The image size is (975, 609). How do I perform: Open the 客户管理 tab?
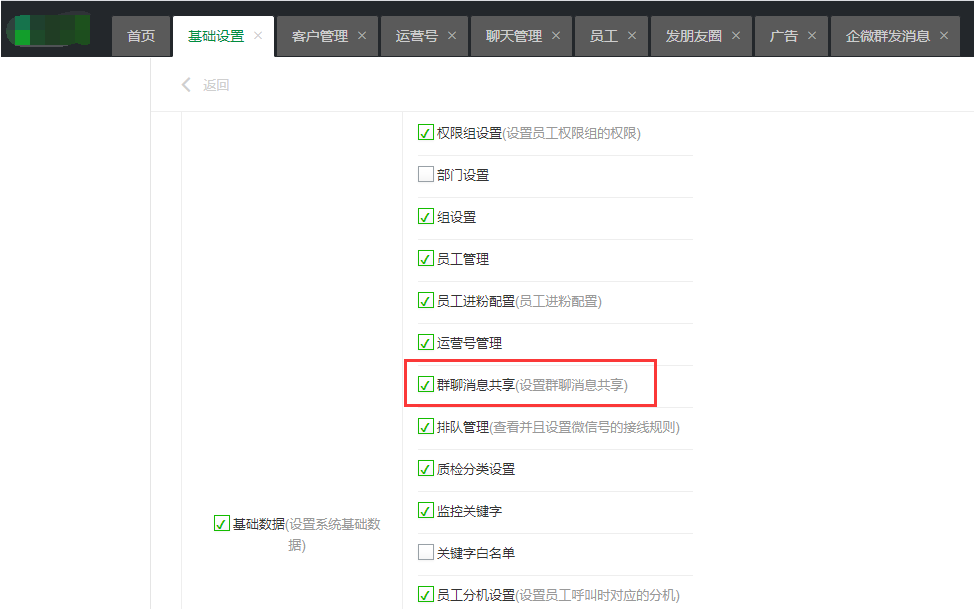coord(318,35)
